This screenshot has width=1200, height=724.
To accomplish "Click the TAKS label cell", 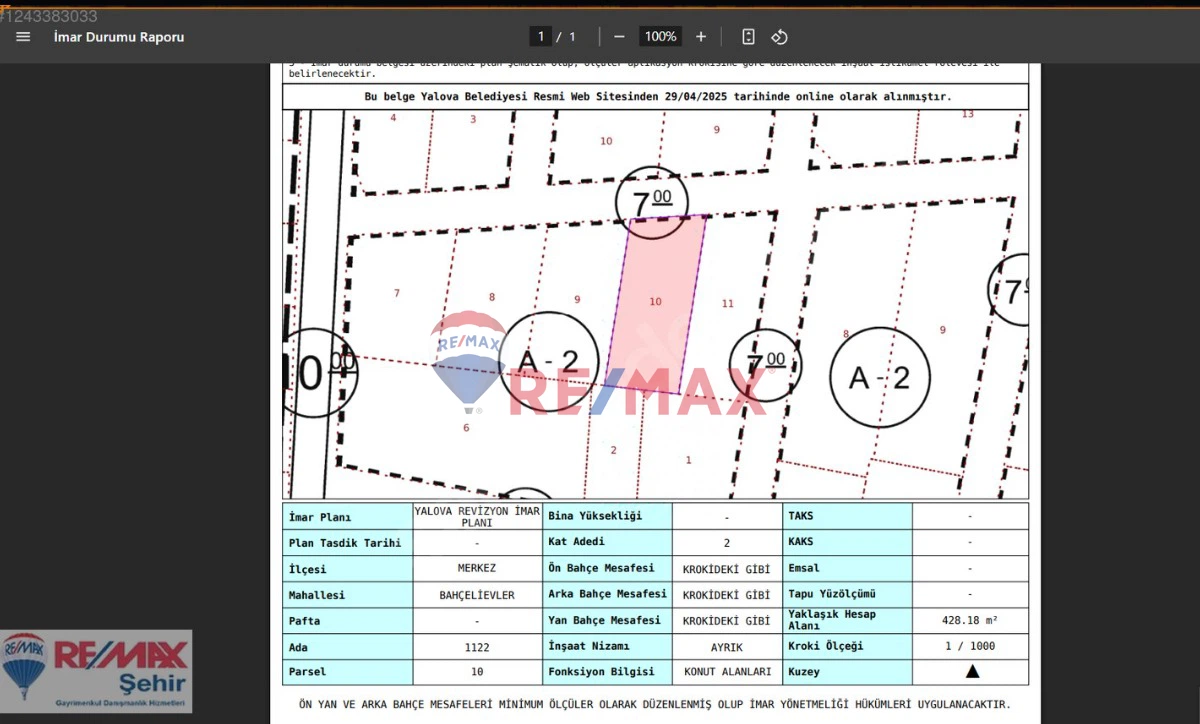I will [x=848, y=517].
